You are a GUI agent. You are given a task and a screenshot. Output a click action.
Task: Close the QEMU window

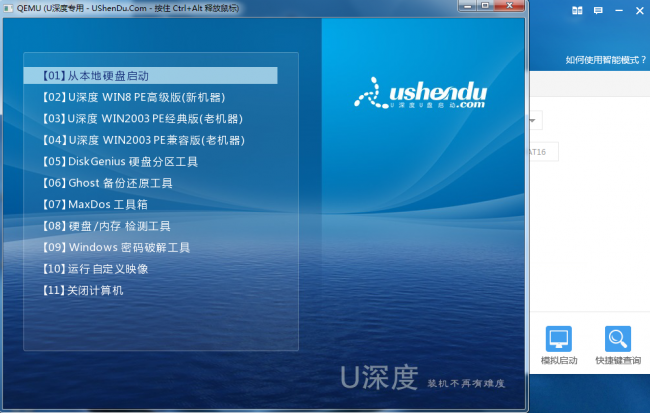[509, 6]
